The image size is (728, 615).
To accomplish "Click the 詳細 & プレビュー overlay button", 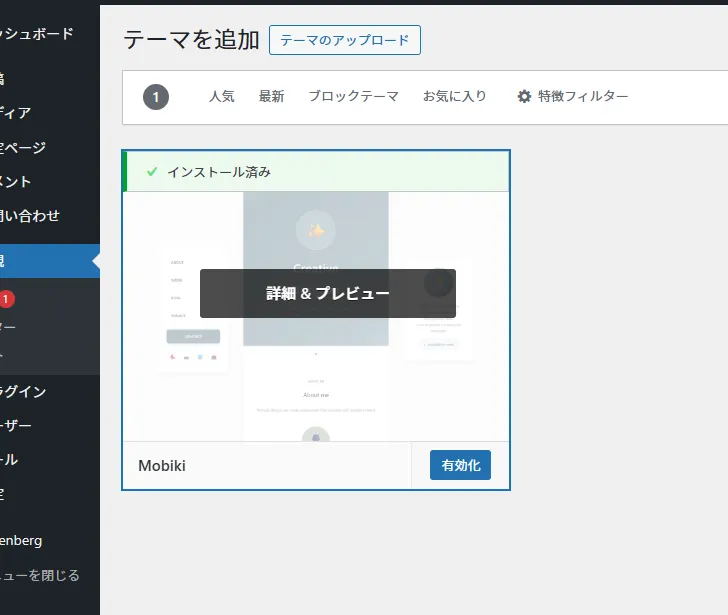I will (327, 293).
